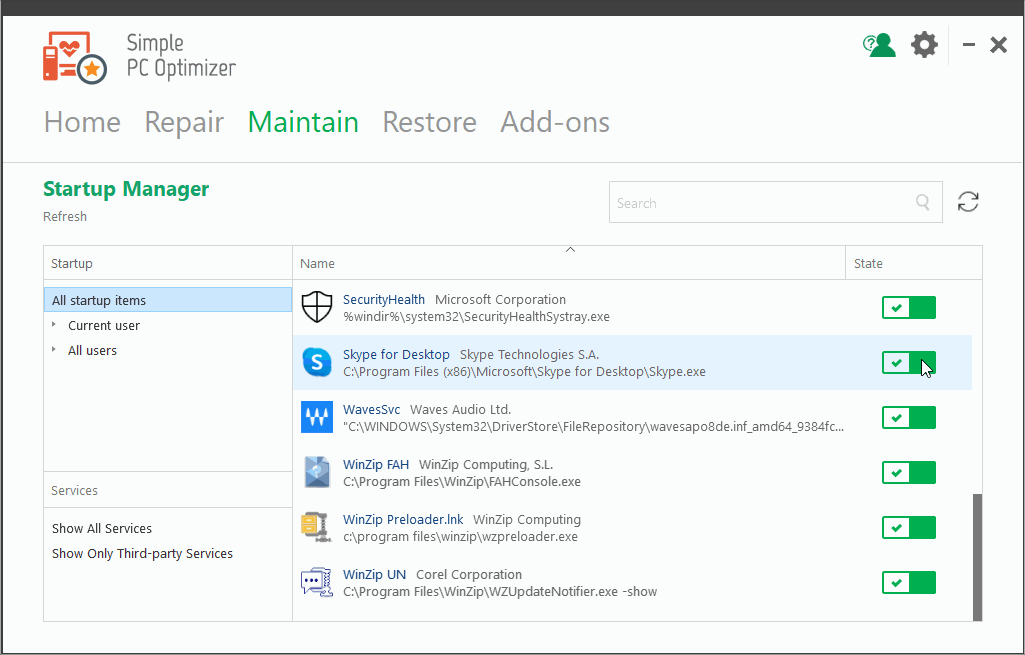Click the Simple PC Optimizer logo icon

tap(75, 57)
